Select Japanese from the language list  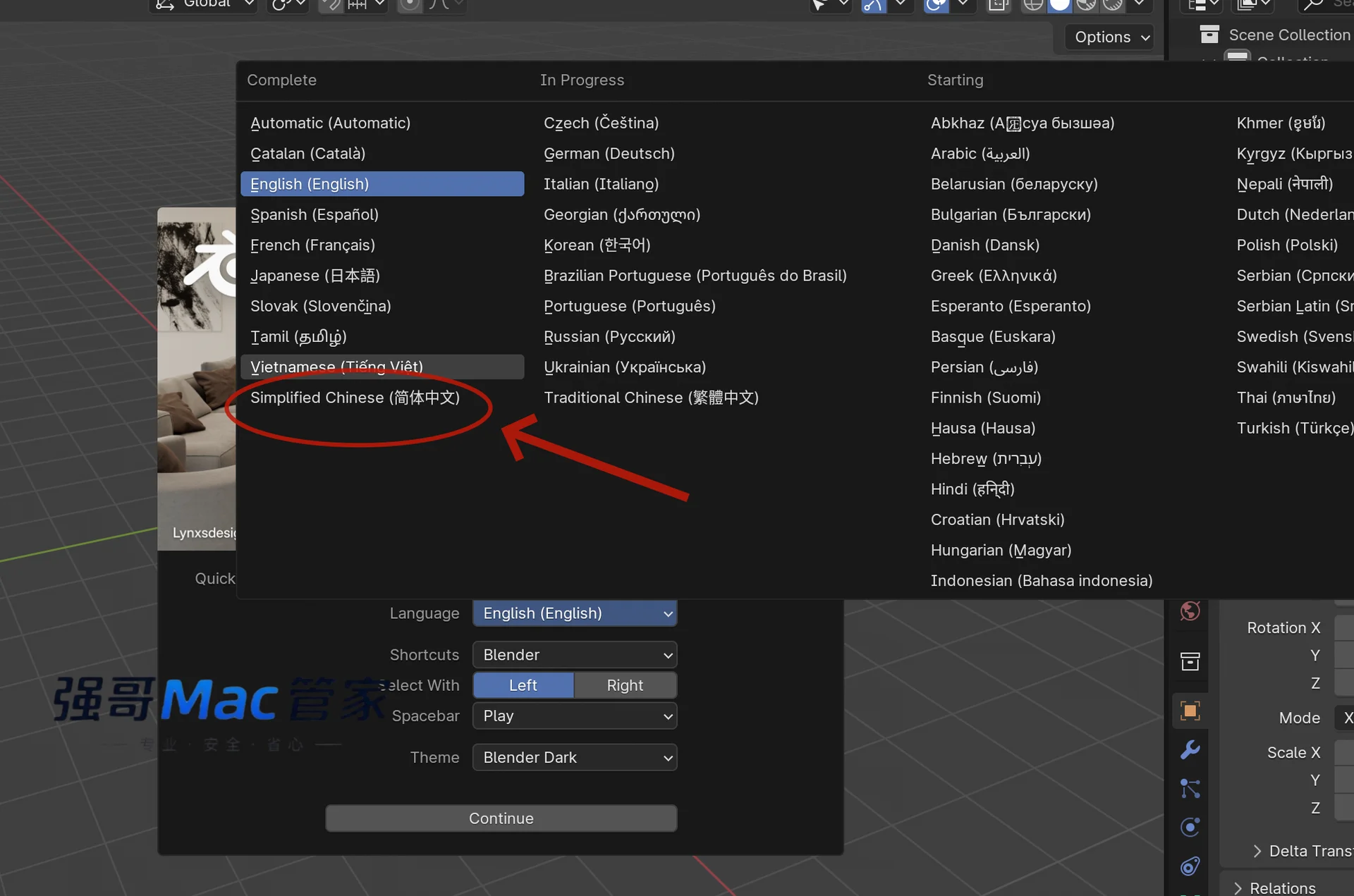(315, 276)
